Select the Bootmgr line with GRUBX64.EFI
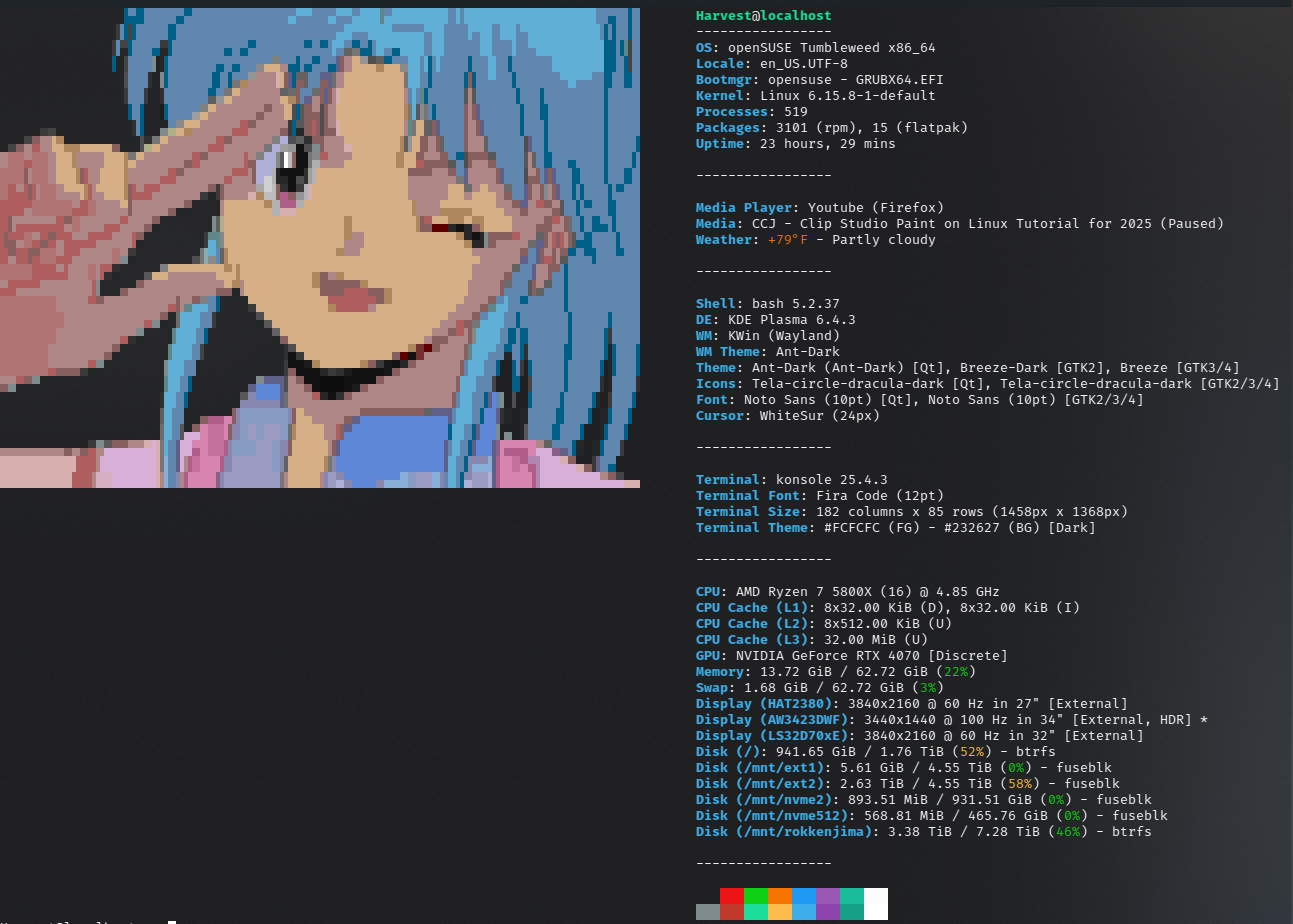Screen dimensions: 1293x924 click(x=820, y=80)
